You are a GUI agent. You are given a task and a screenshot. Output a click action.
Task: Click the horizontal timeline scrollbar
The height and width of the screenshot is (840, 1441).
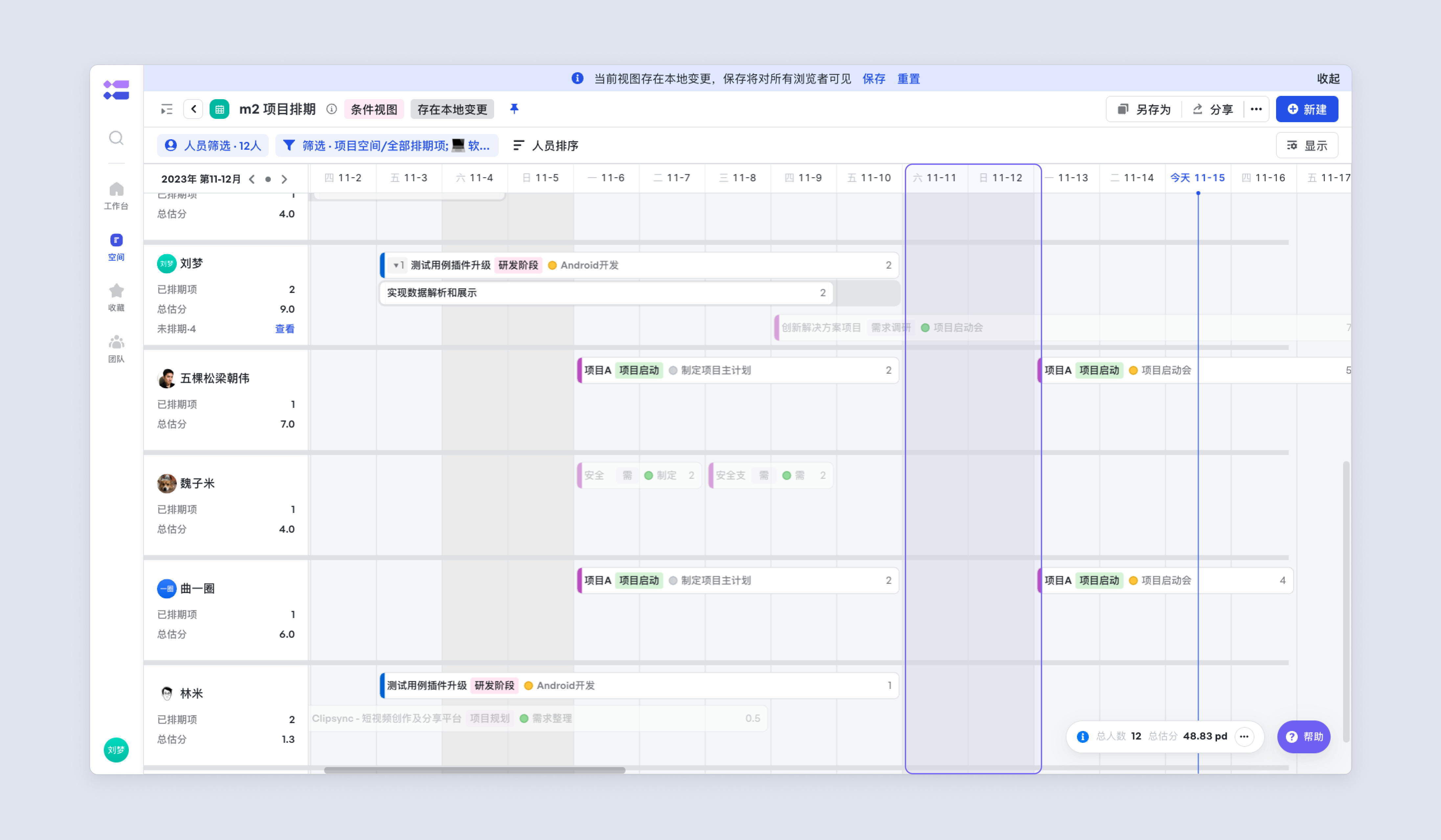[475, 770]
